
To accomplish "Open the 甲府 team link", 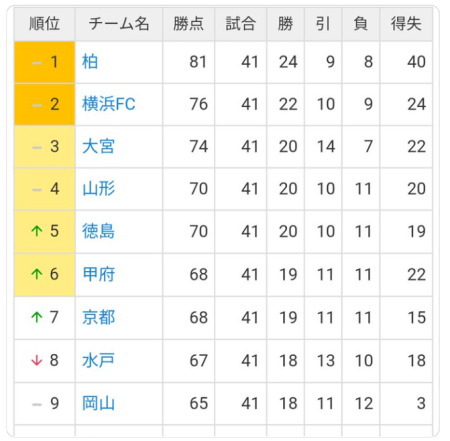I will (x=98, y=274).
